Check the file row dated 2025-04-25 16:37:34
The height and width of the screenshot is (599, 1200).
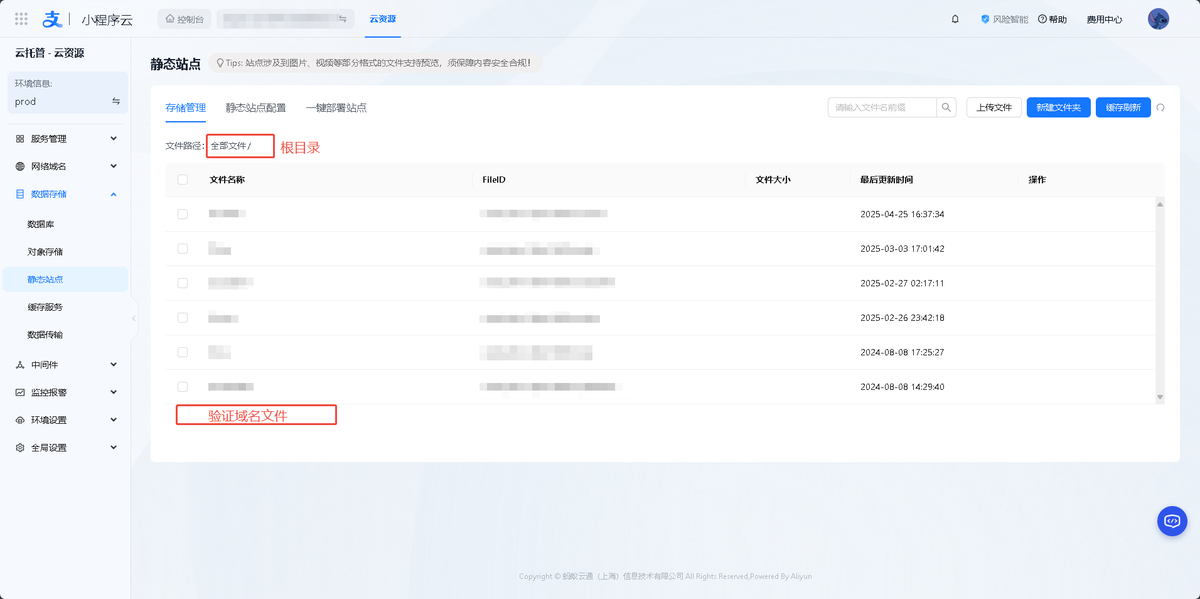click(182, 214)
